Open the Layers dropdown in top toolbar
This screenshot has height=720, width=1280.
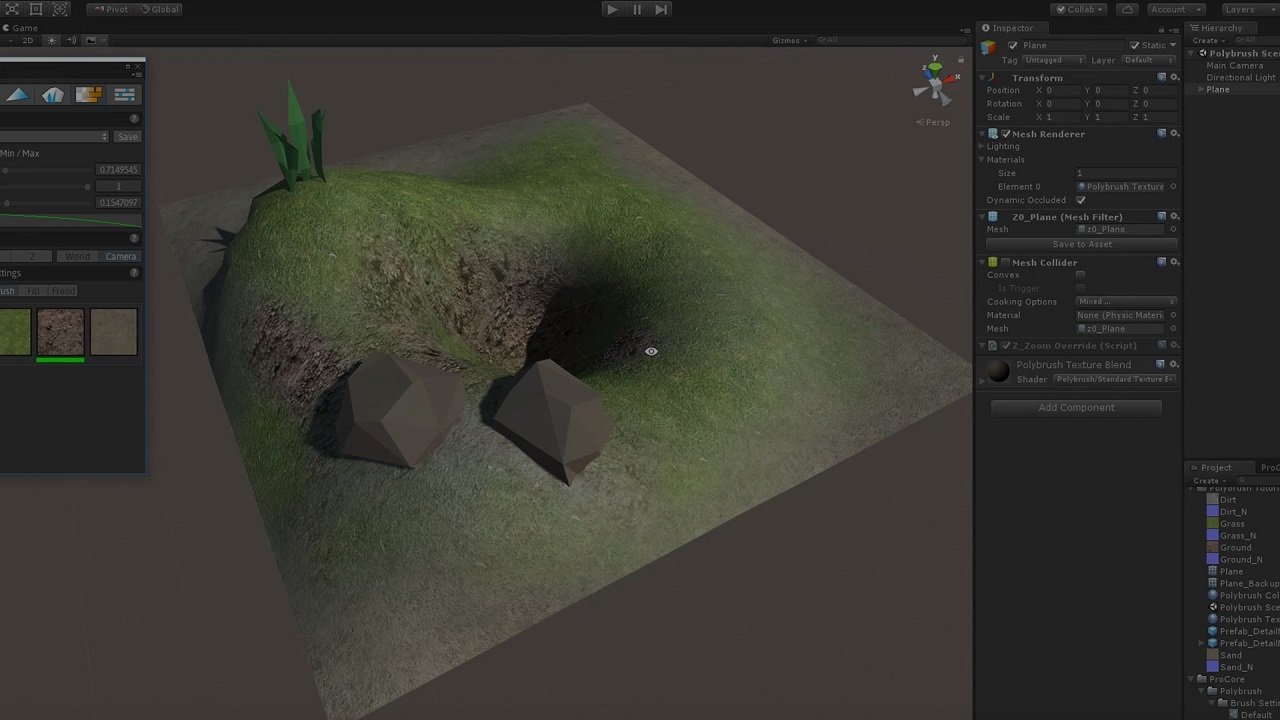(x=1245, y=9)
